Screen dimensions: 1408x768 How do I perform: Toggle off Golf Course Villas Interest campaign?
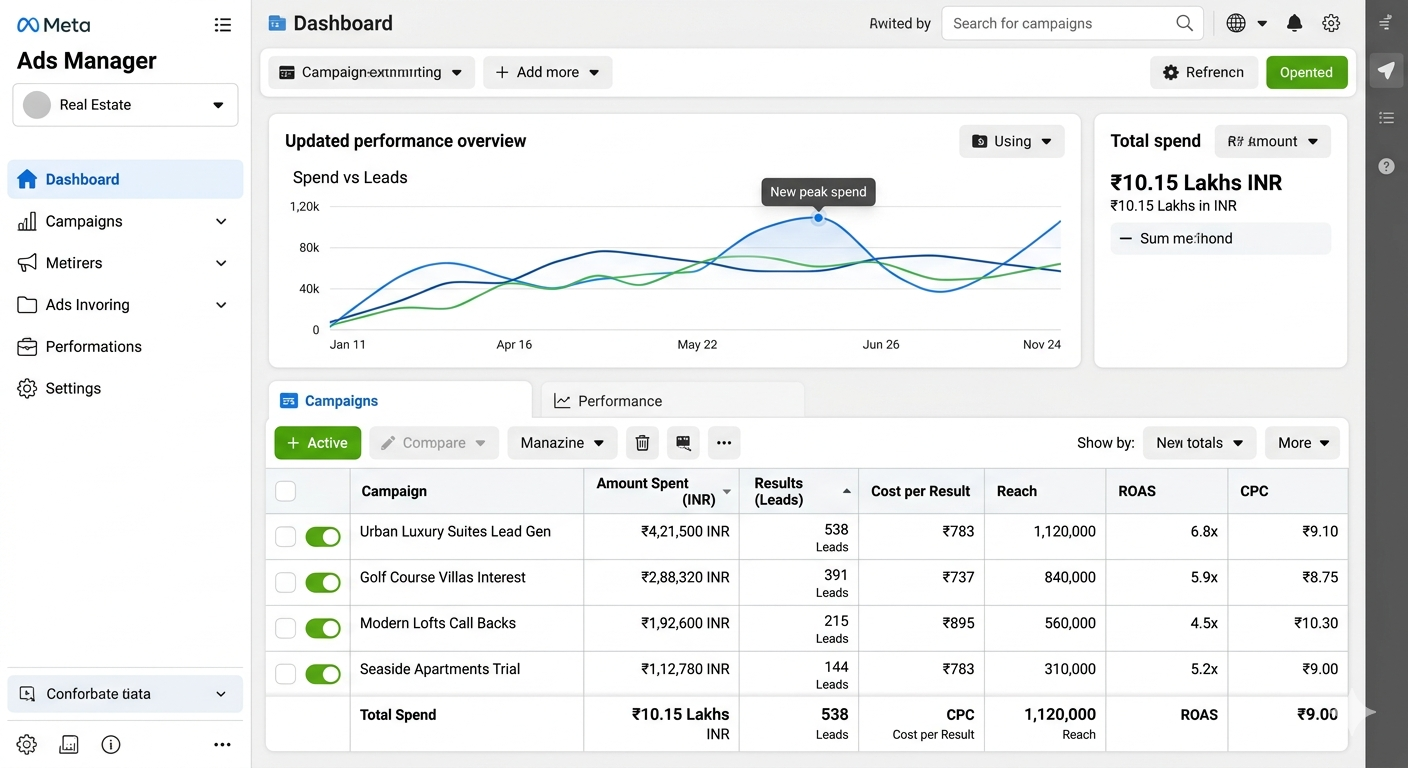click(323, 582)
